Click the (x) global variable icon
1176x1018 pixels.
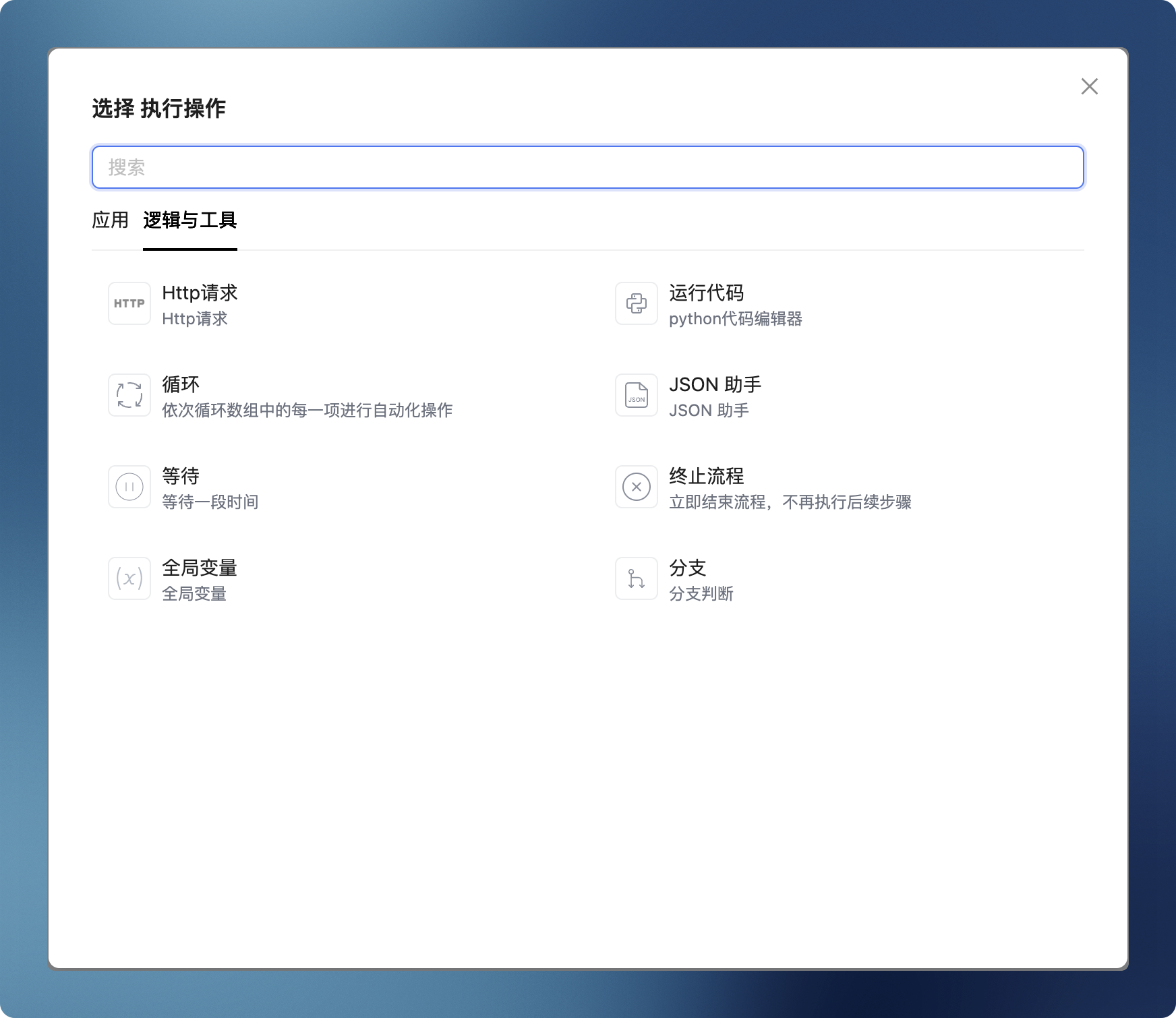(x=129, y=578)
